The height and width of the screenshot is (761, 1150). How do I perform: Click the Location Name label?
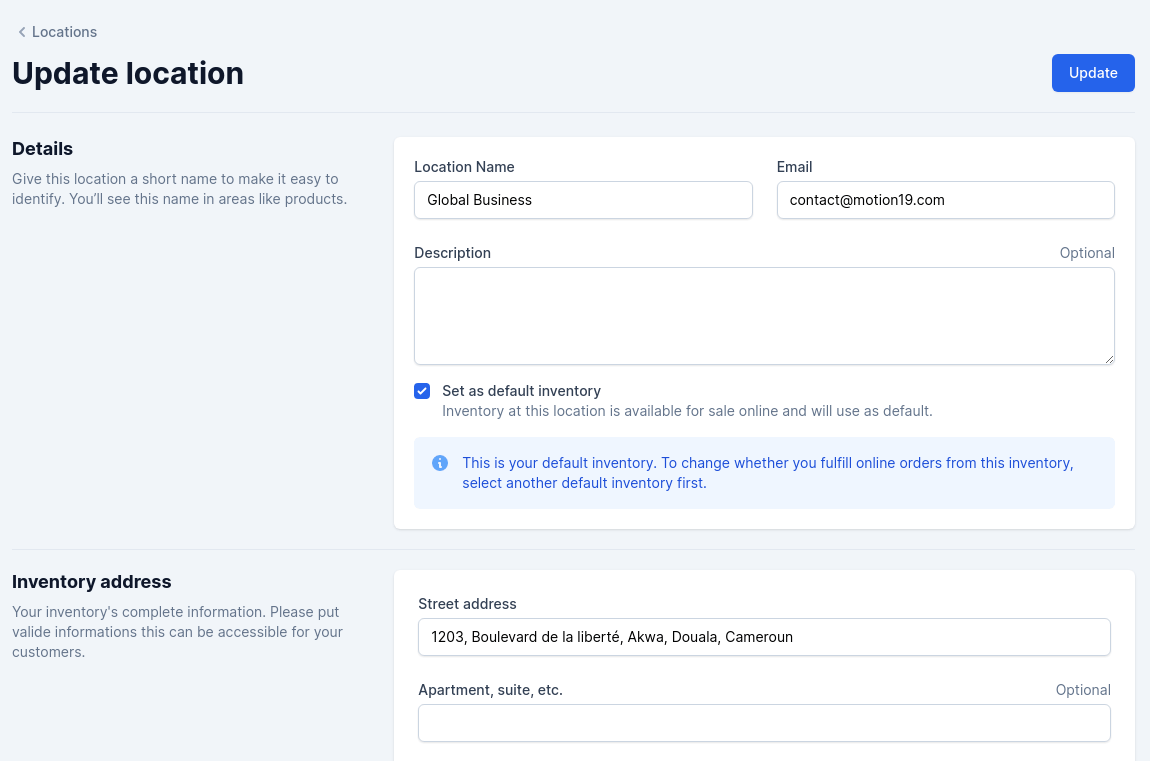click(464, 167)
